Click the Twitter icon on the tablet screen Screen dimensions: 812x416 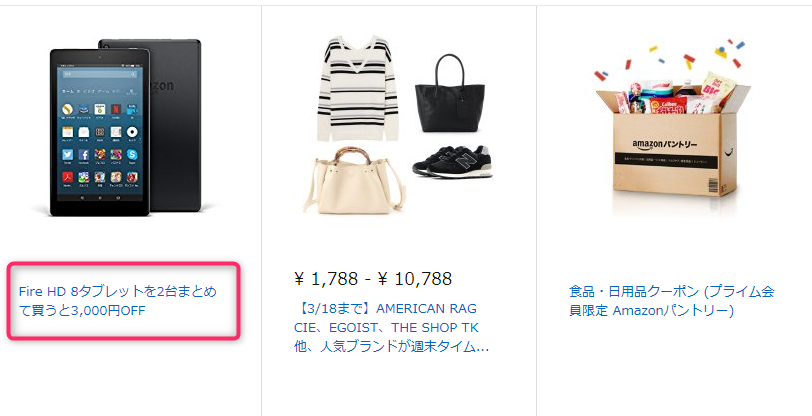(67, 154)
